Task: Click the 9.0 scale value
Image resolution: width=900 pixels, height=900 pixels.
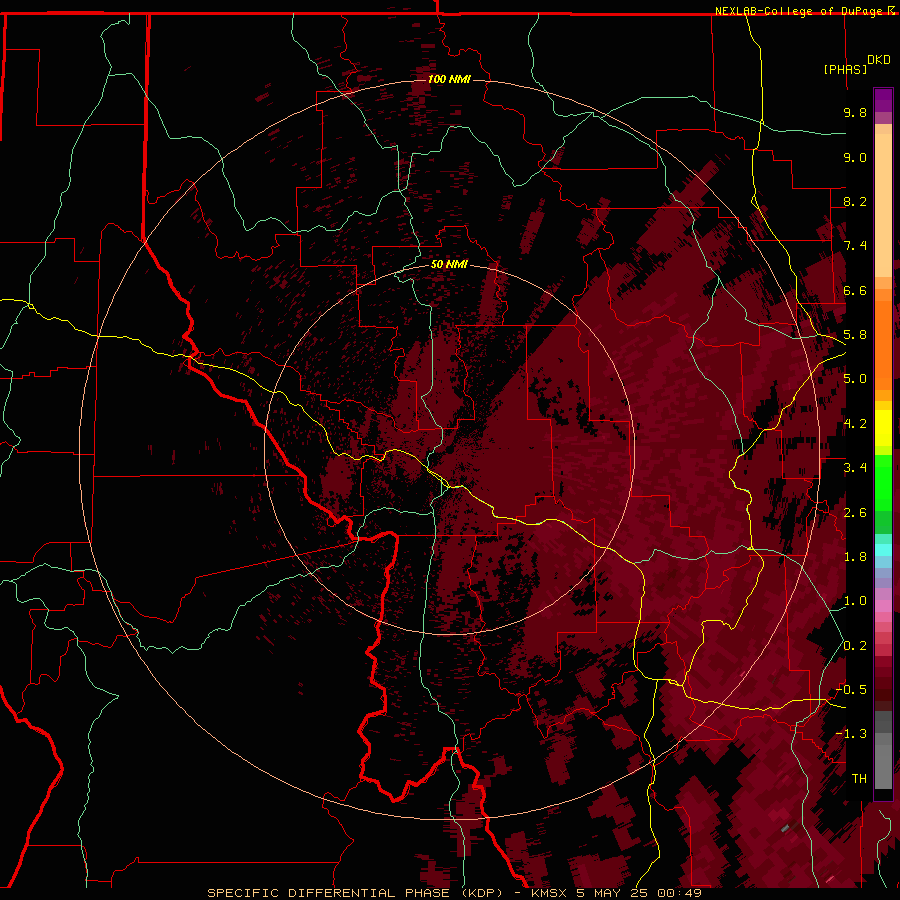Action: coord(855,157)
